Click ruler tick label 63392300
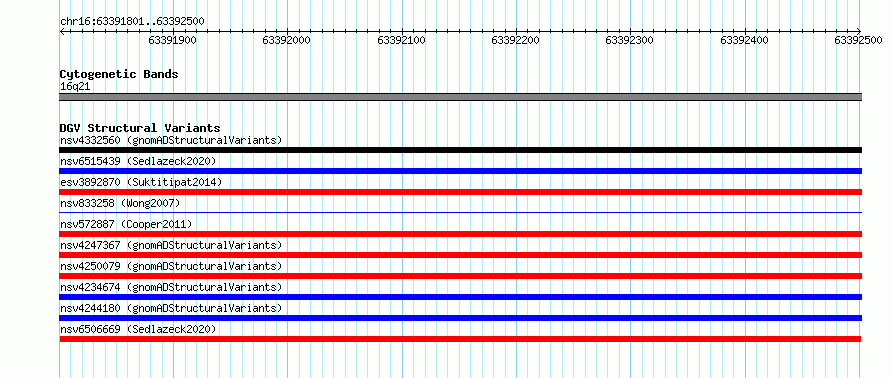Screen dimensions: 890x378 coord(630,40)
